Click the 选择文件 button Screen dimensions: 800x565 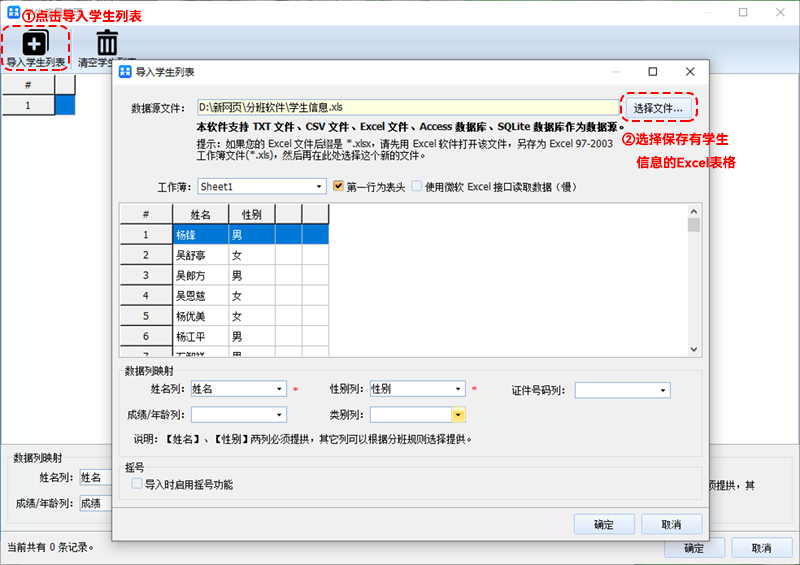coord(658,107)
